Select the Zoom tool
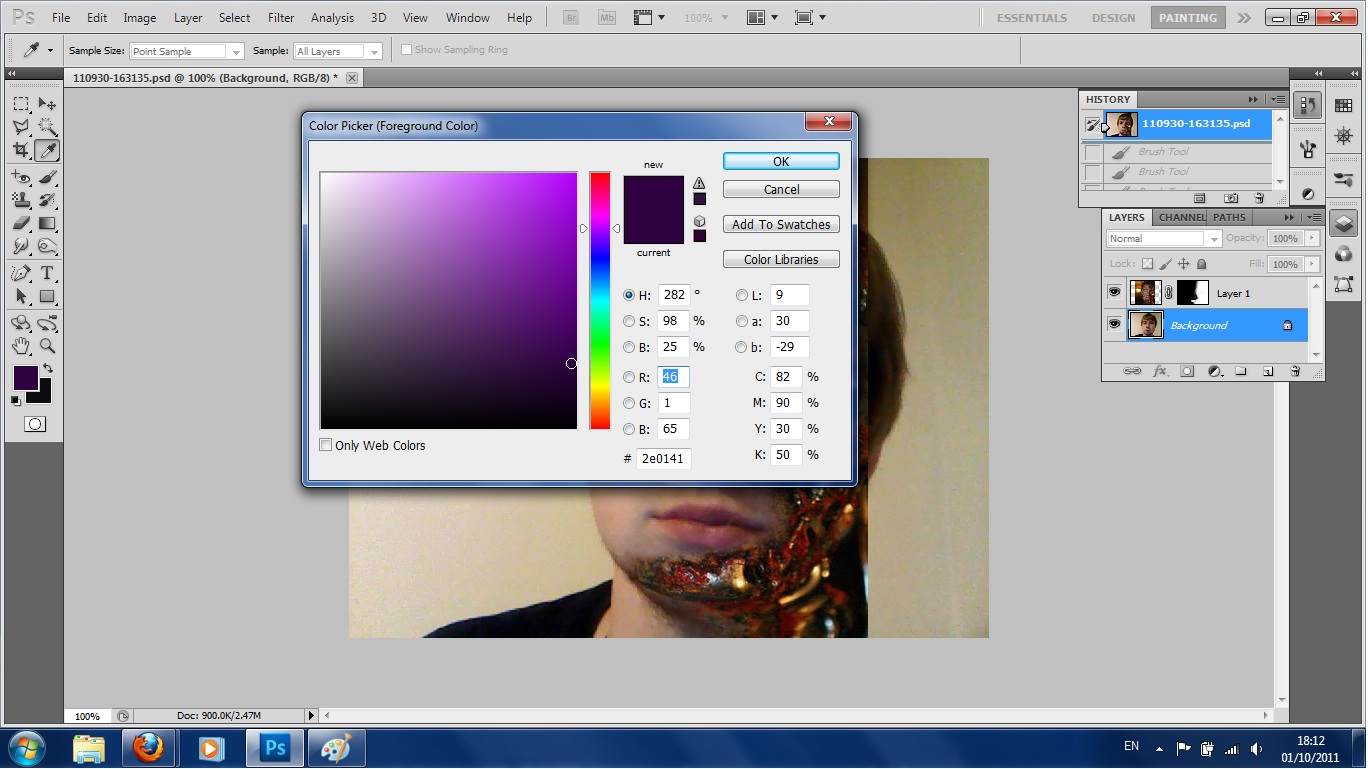Screen dimensions: 1368x769 tap(47, 346)
